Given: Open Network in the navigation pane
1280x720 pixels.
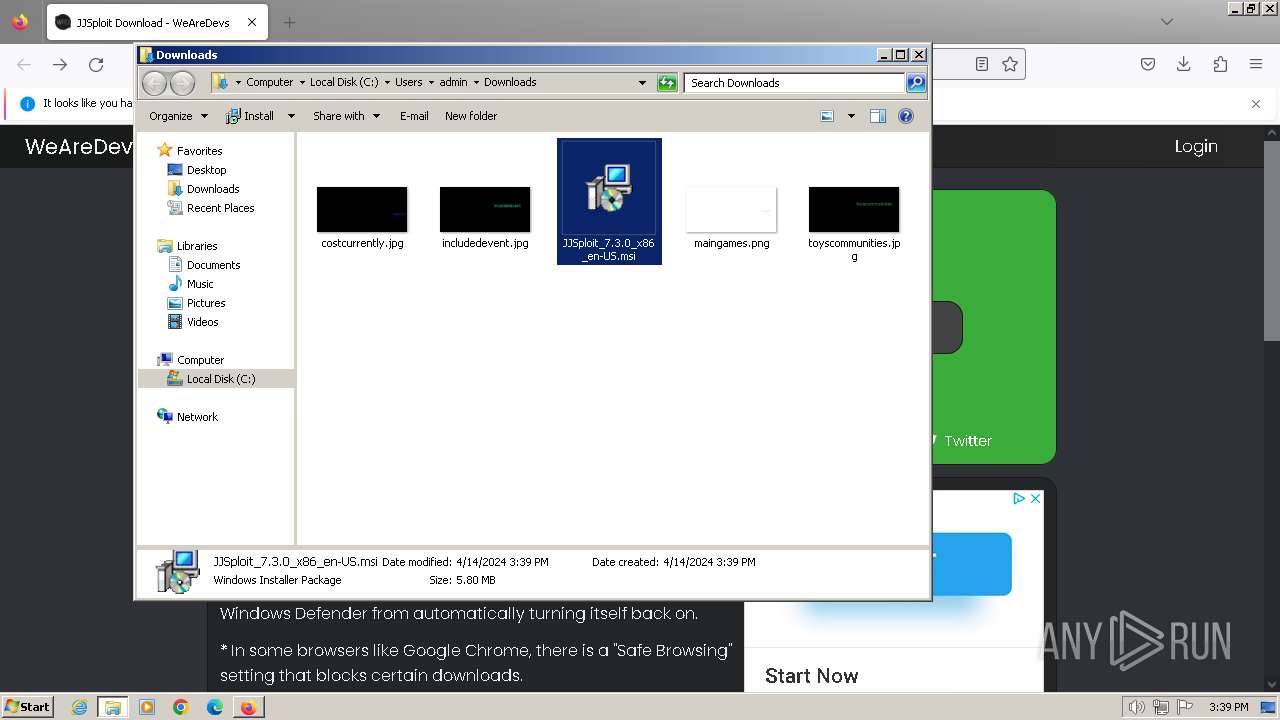Looking at the screenshot, I should pyautogui.click(x=197, y=417).
